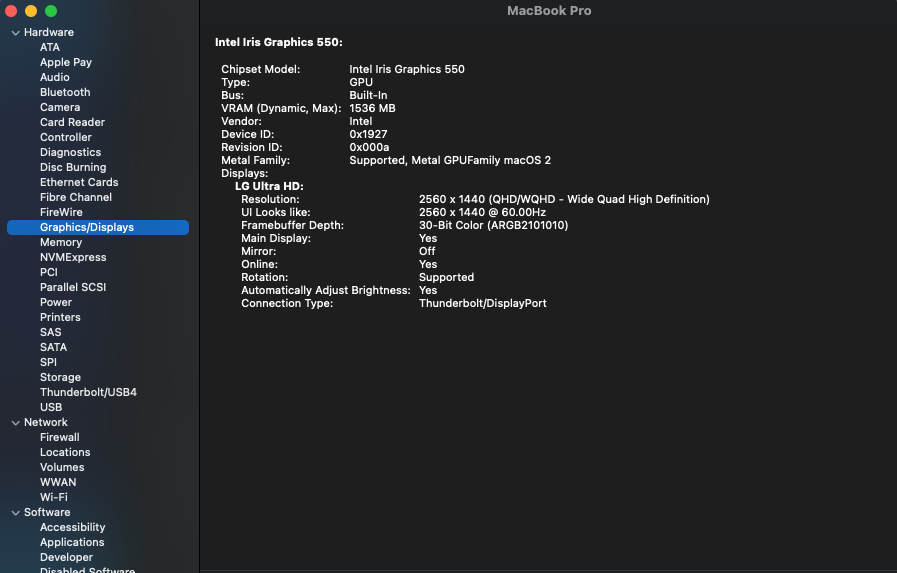This screenshot has height=573, width=897.
Task: Click the Revision ID value 0x000a
Action: (369, 148)
